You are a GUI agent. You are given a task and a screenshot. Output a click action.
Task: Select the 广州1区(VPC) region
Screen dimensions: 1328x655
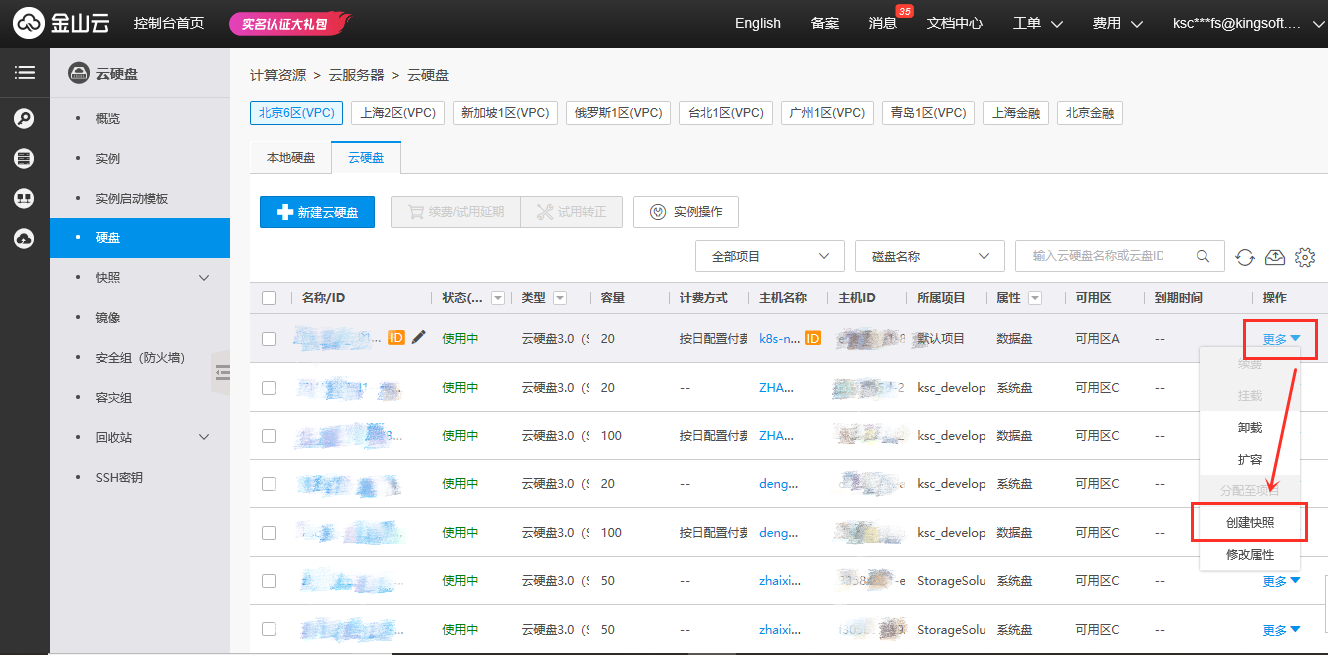(x=827, y=113)
